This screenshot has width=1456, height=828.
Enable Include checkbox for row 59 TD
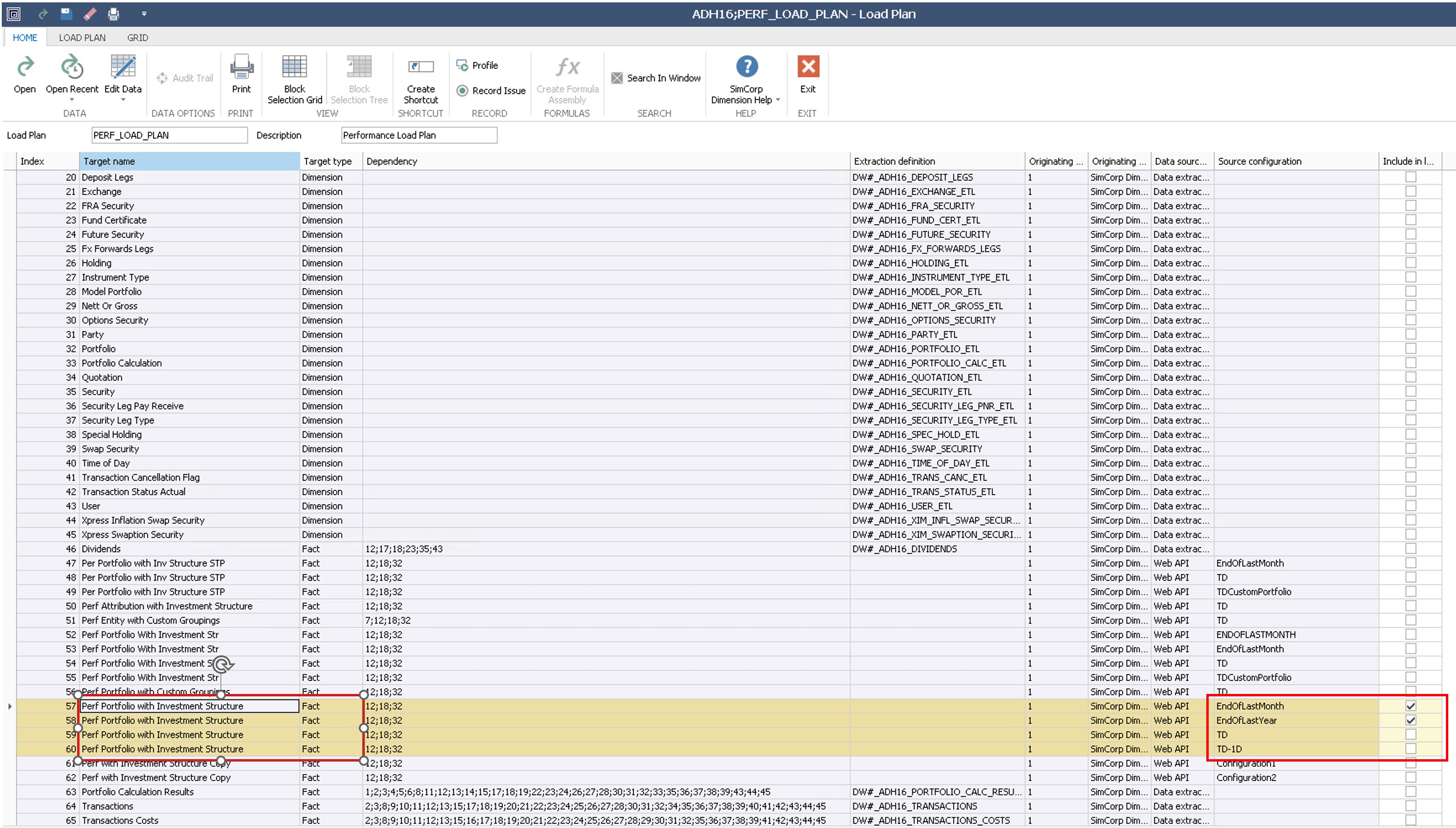(1410, 734)
